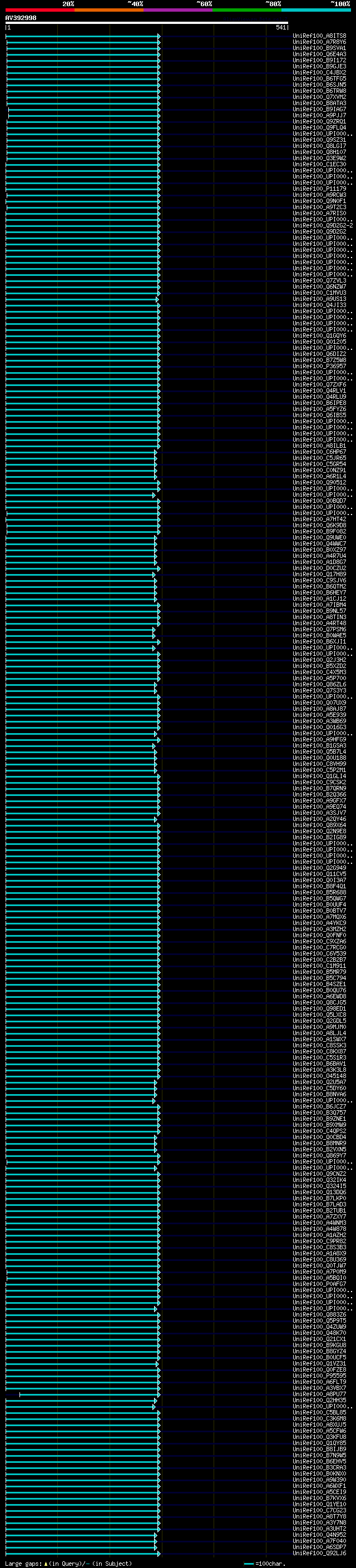Viewport: 356px width, 1568px height.
Task: Select hit label UniRef100_Q9D2G2-2
Action: 323,226
